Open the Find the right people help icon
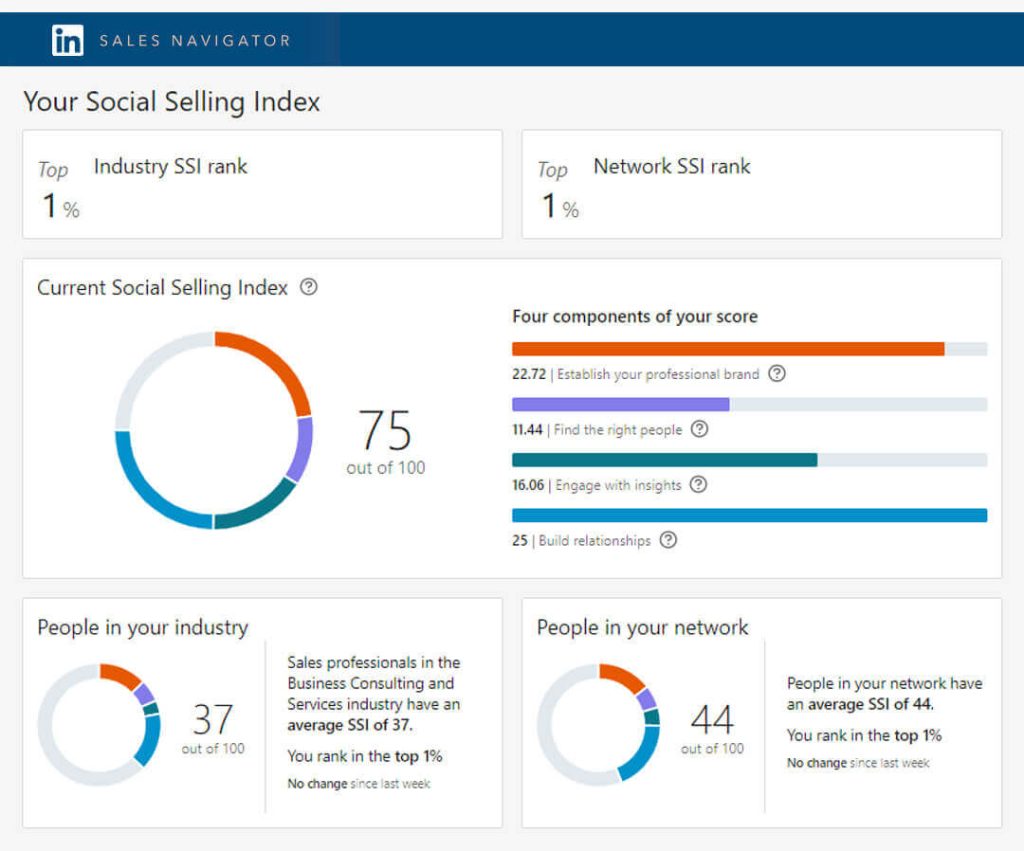Viewport: 1024px width, 851px height. coord(700,429)
